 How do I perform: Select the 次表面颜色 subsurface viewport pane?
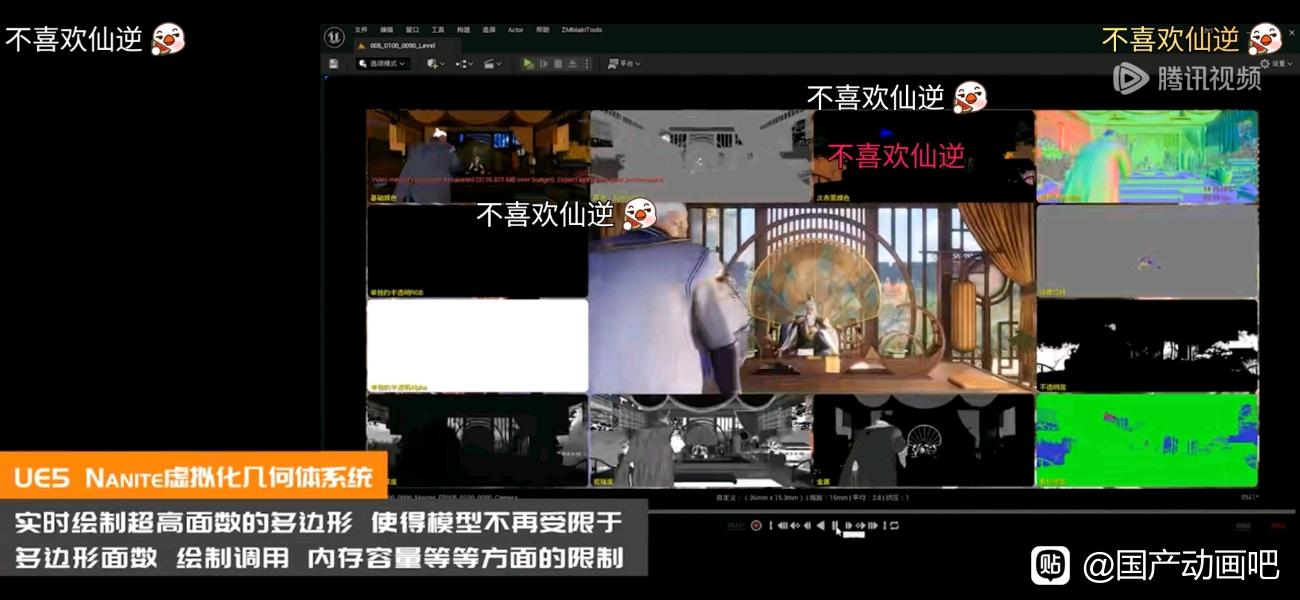point(924,156)
